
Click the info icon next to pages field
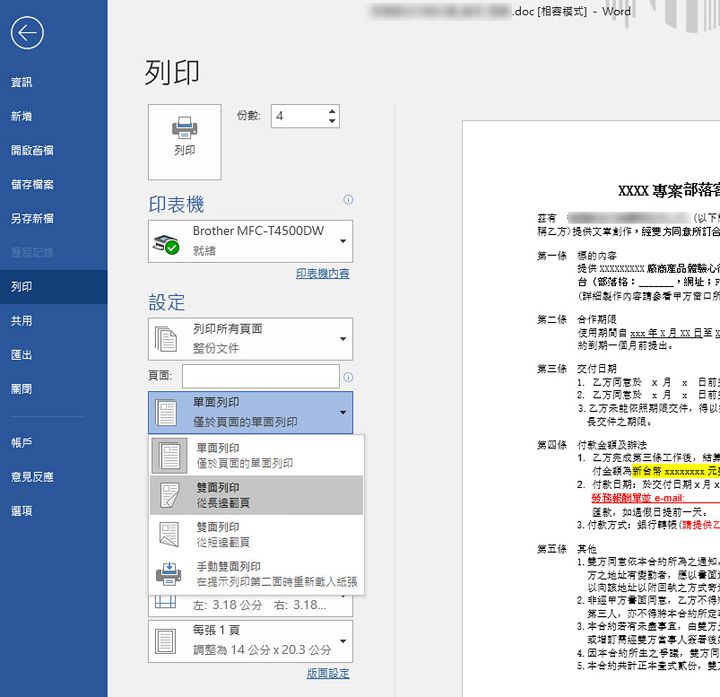point(348,377)
